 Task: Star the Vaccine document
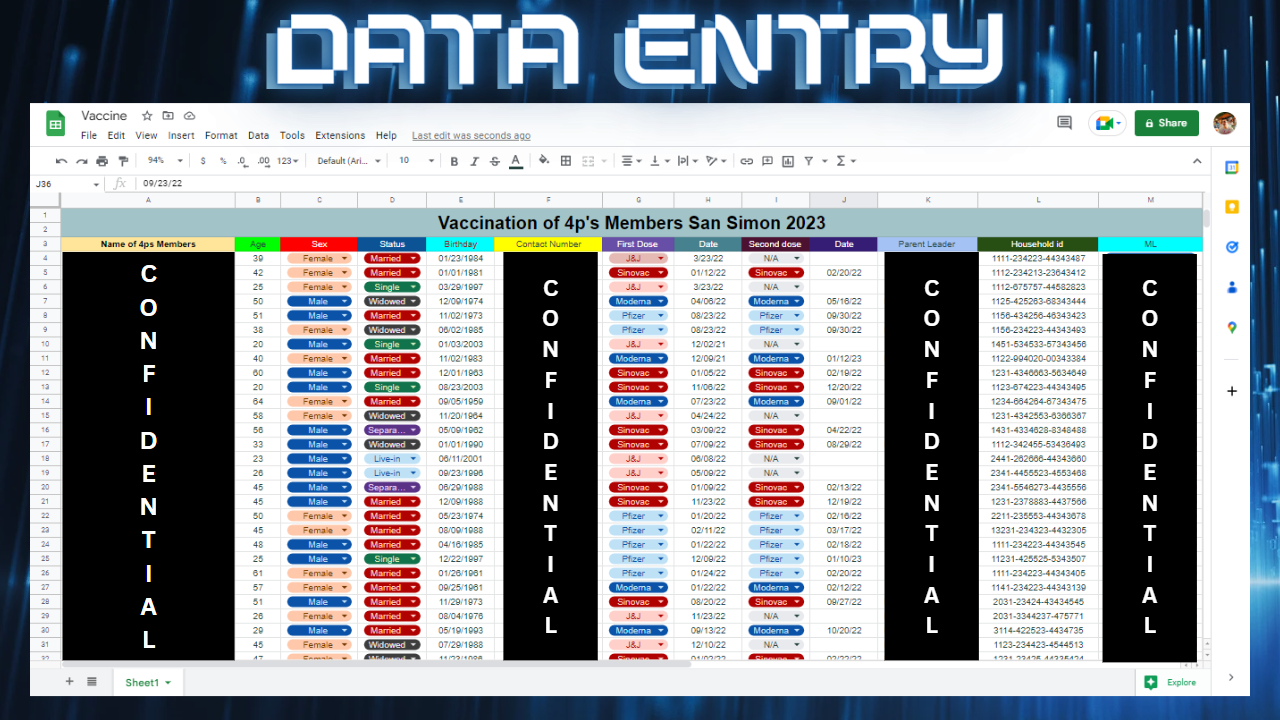point(147,116)
